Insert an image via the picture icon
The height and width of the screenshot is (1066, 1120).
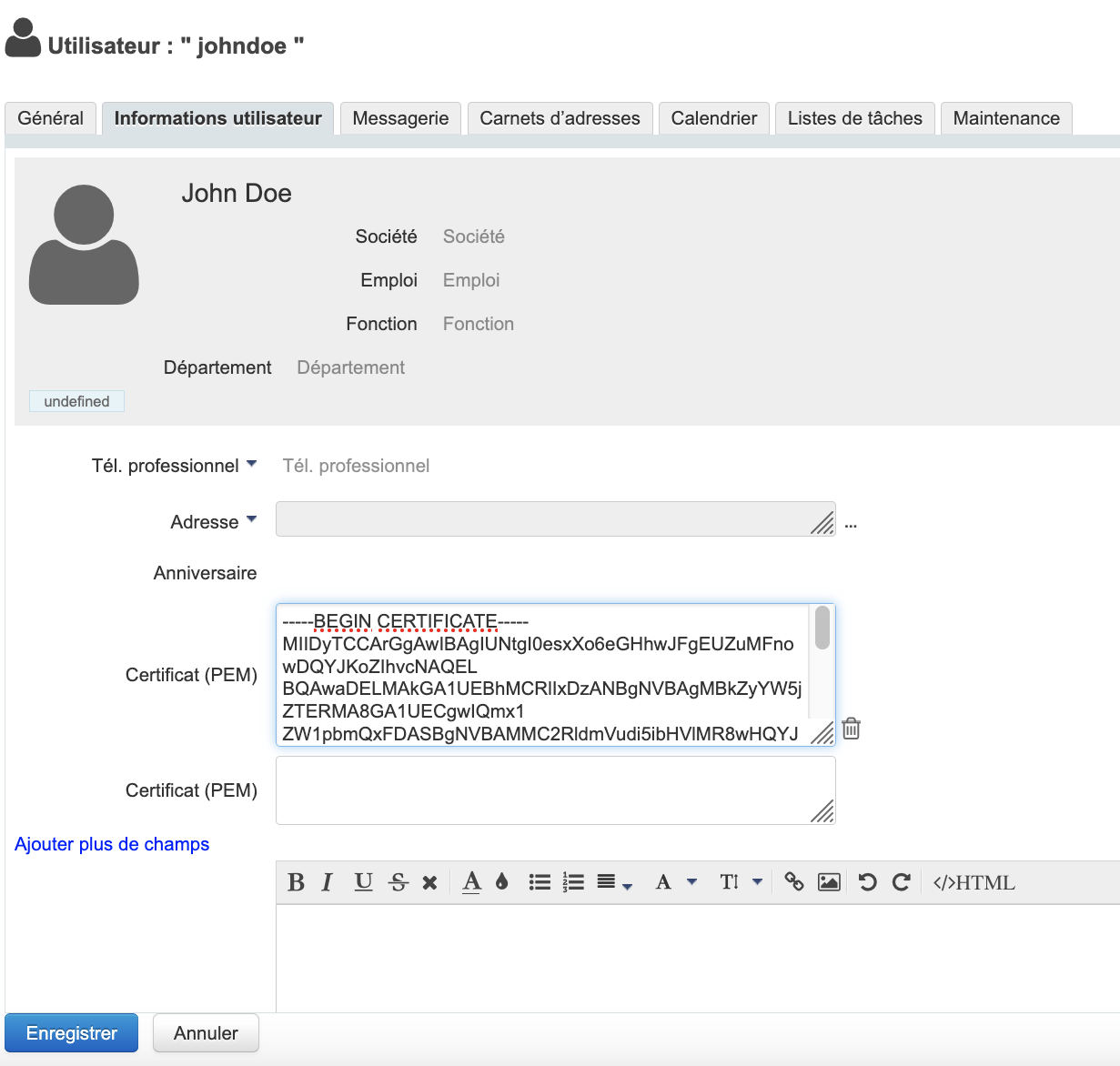tap(829, 882)
